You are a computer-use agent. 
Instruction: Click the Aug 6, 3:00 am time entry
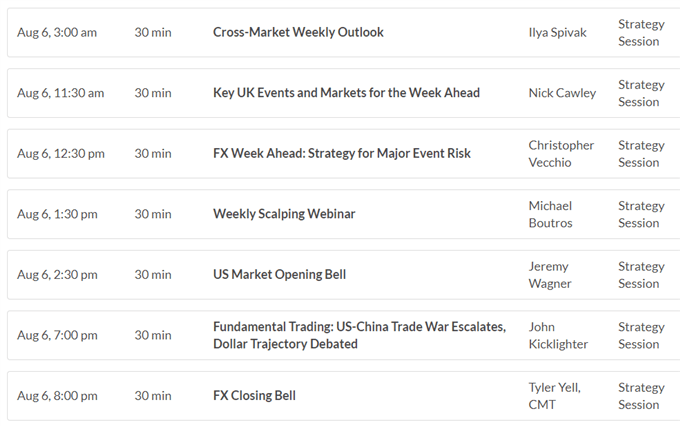[x=57, y=33]
